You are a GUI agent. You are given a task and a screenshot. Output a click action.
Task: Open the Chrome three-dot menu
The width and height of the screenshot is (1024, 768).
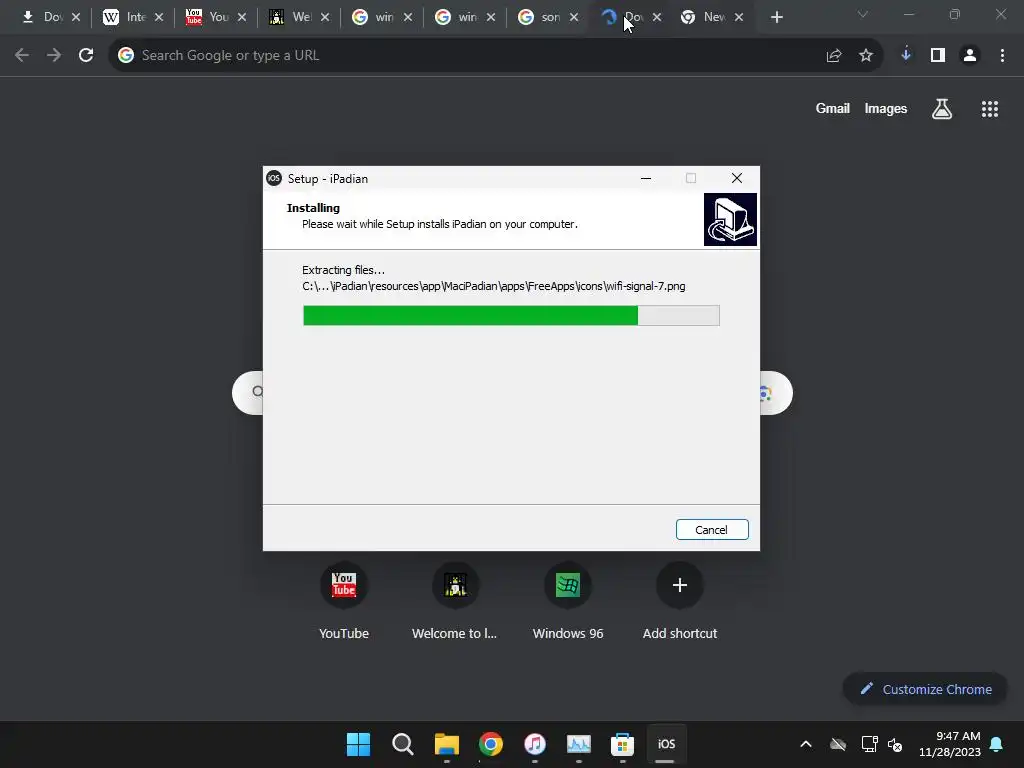click(x=1002, y=56)
